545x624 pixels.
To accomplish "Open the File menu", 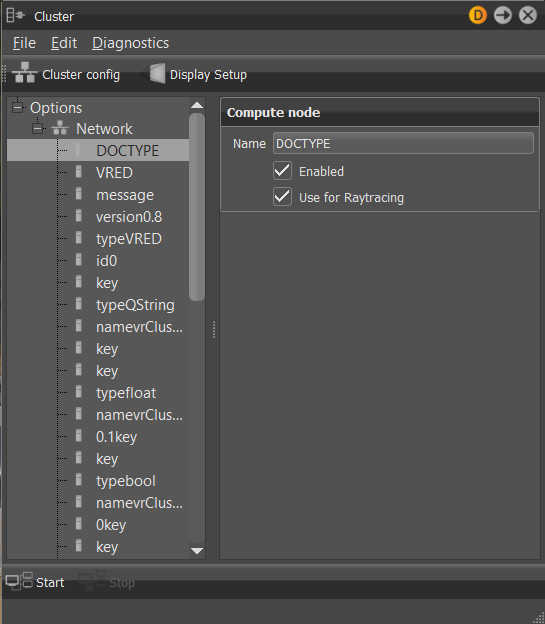I will [24, 43].
